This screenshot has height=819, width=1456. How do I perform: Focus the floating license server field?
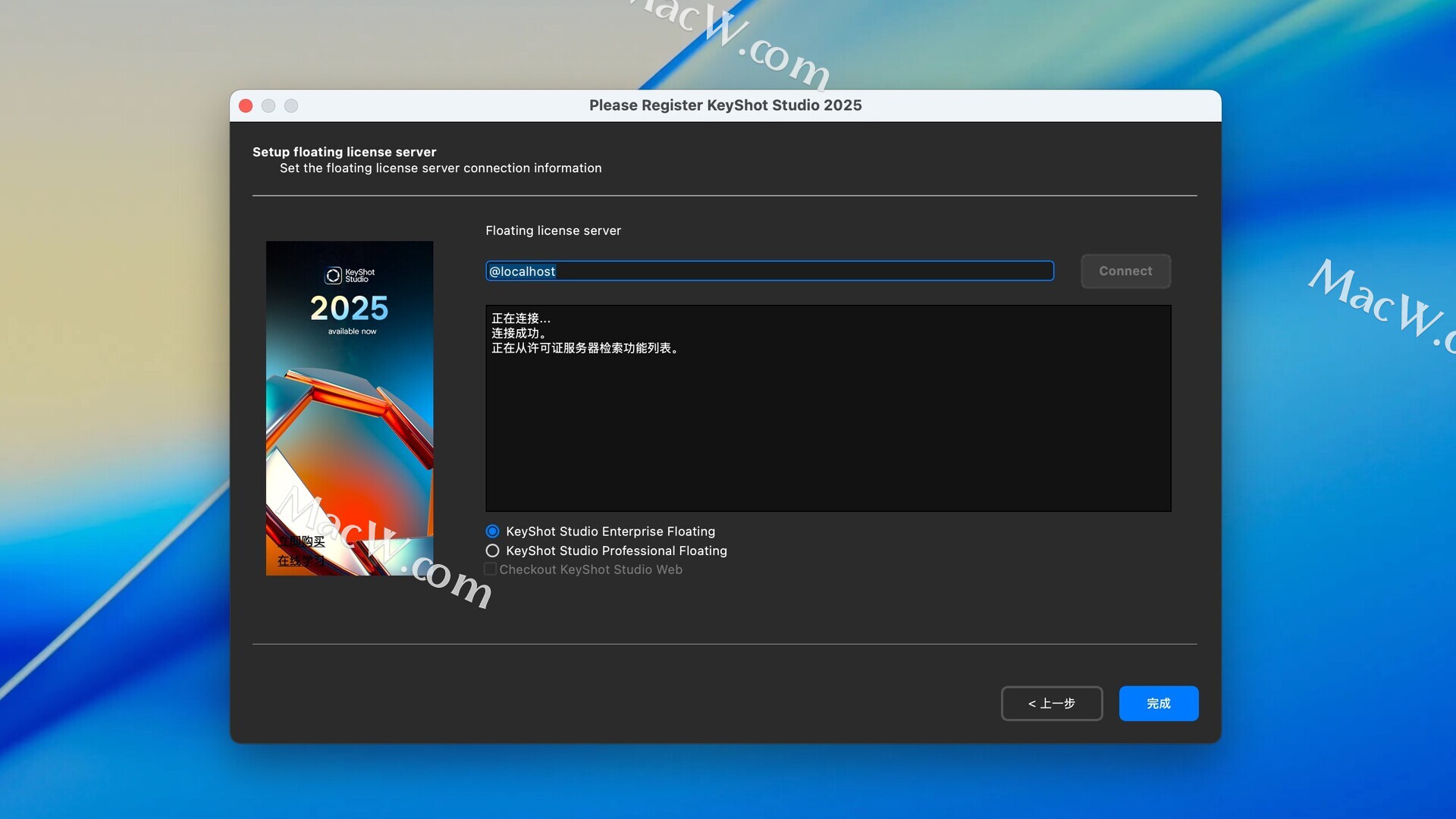pos(770,271)
